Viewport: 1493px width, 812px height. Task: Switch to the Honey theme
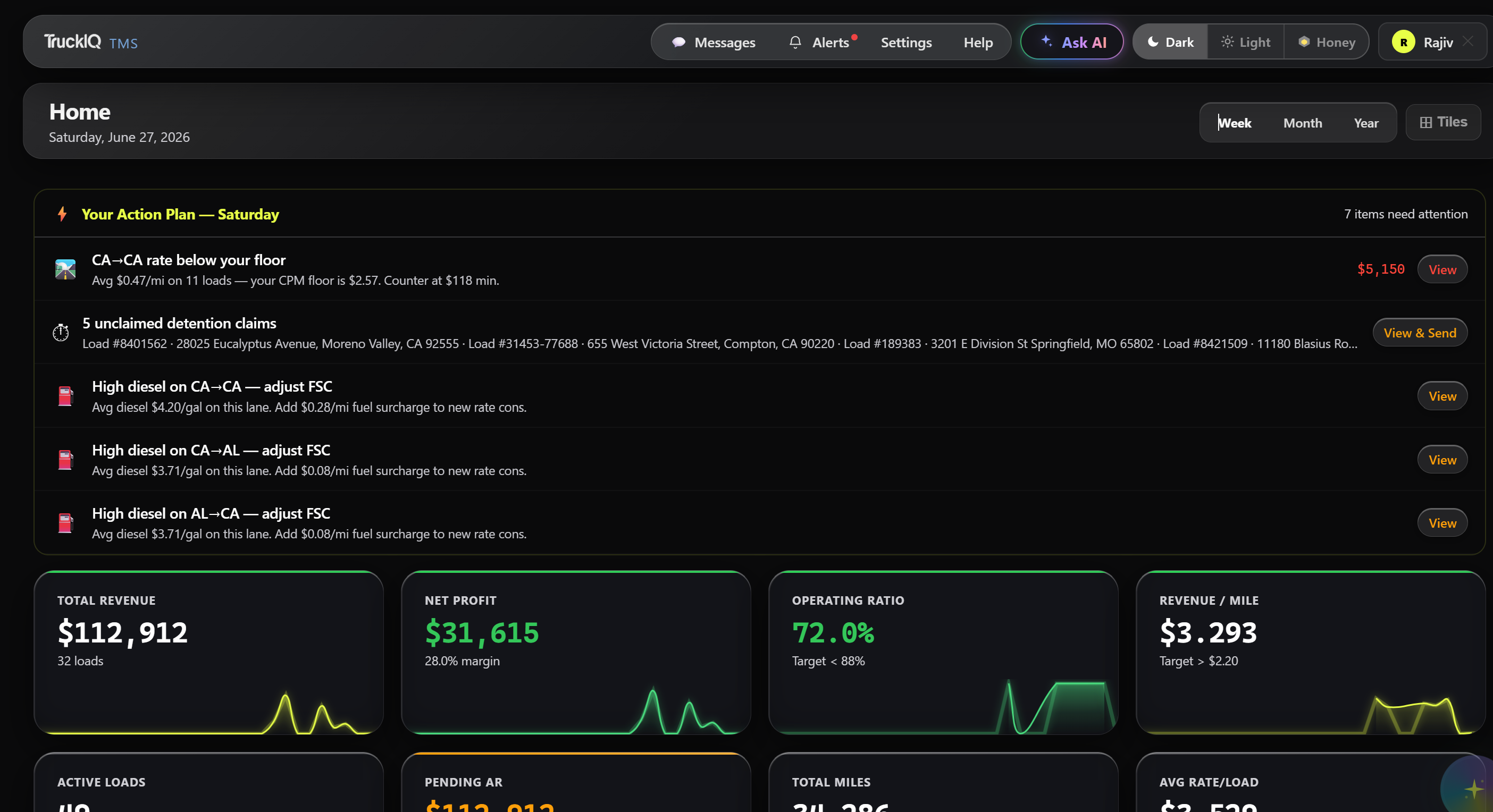click(1326, 41)
